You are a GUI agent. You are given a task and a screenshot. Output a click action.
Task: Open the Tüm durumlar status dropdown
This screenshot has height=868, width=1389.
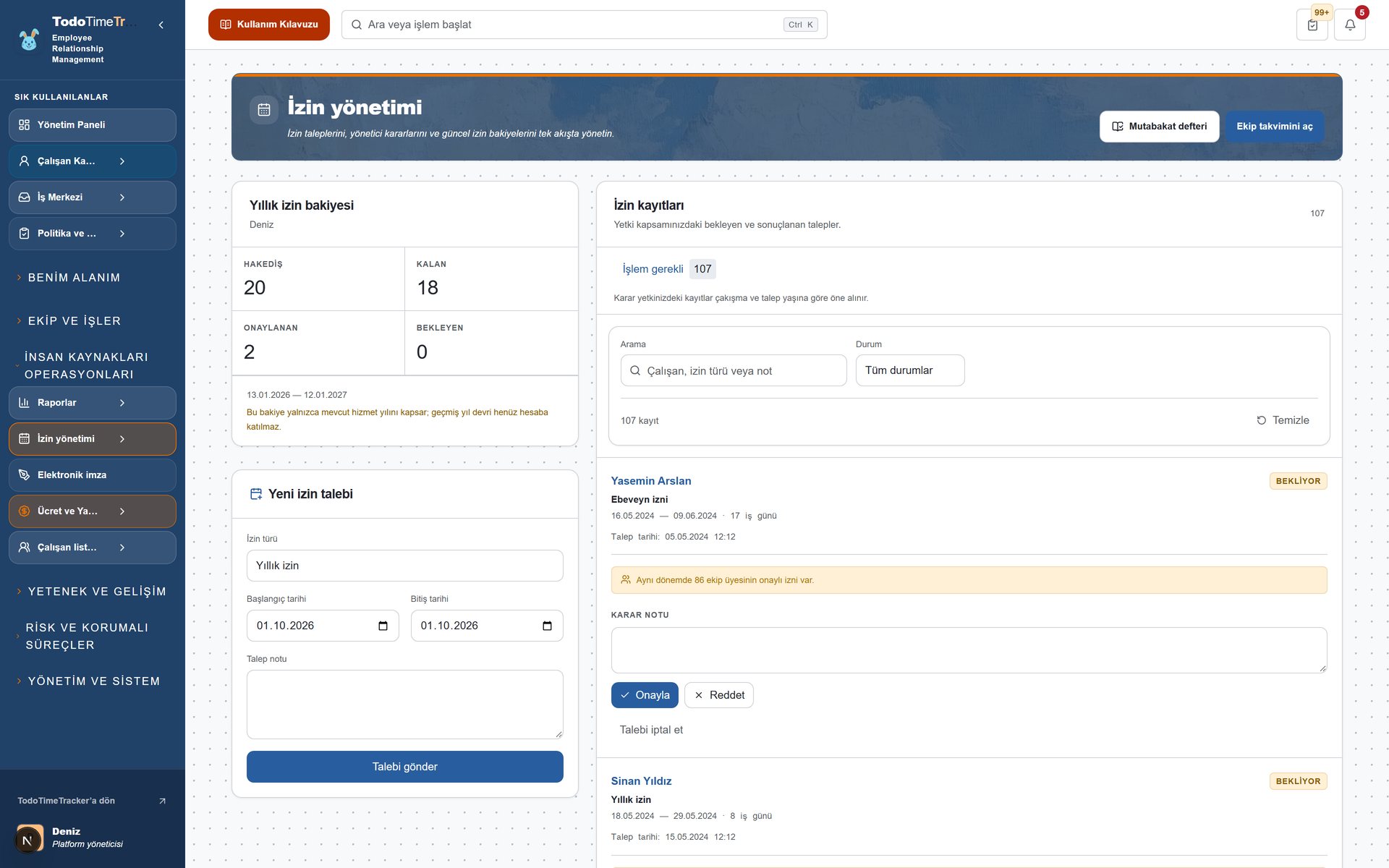tap(910, 370)
